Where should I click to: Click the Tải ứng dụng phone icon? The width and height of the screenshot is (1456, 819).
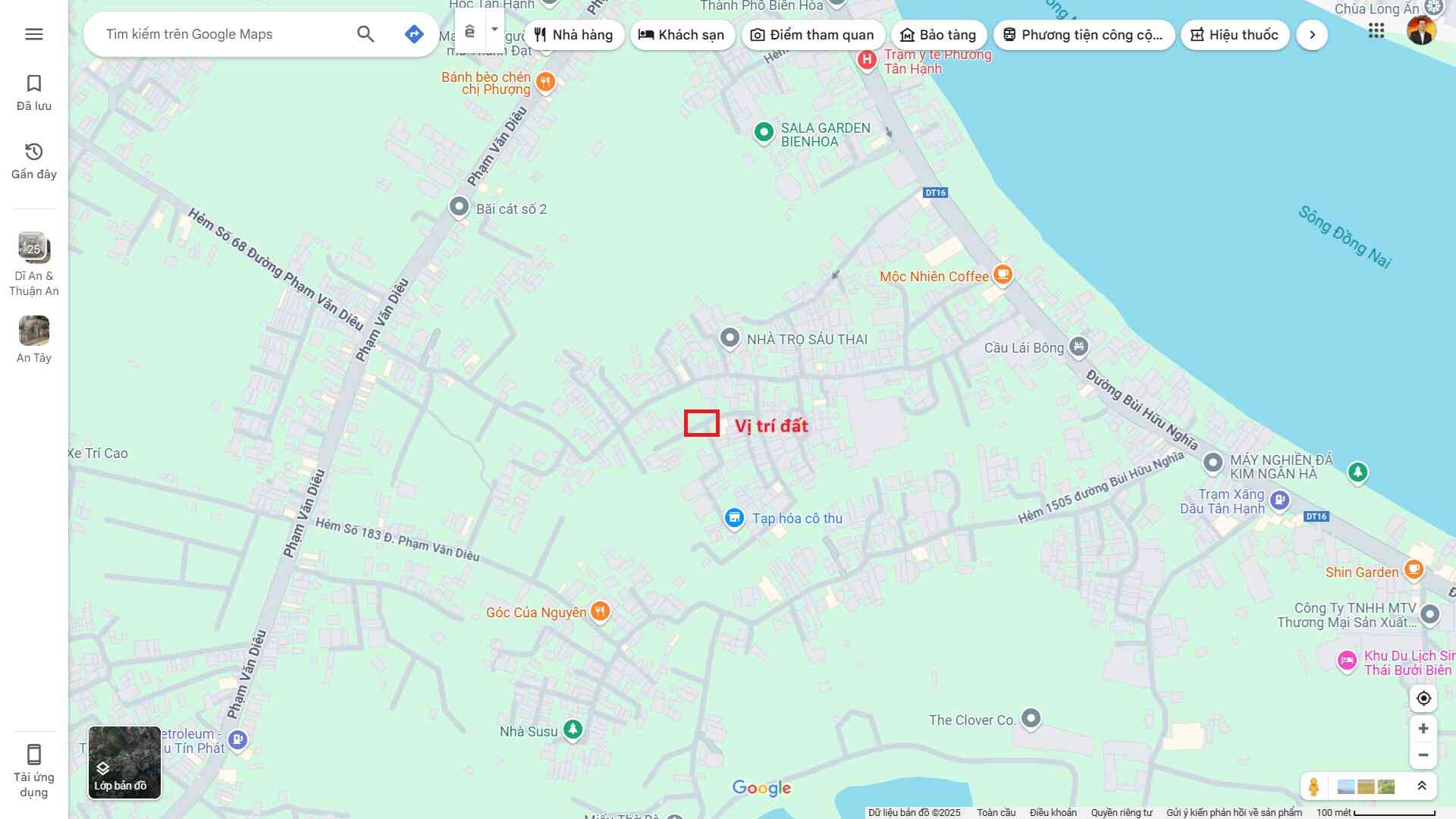34,771
